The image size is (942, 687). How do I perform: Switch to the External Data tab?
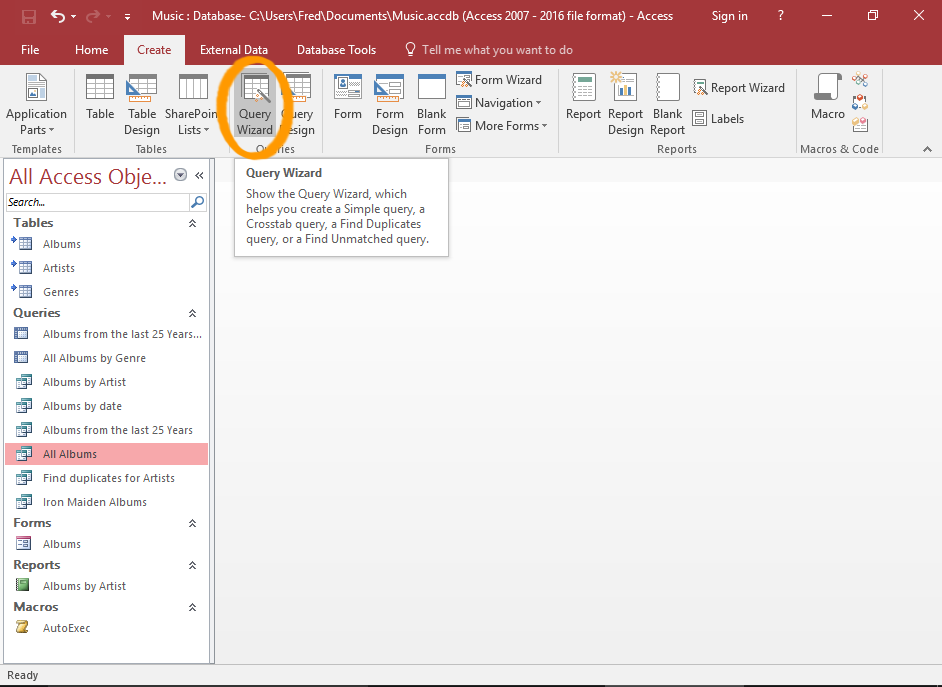[234, 50]
